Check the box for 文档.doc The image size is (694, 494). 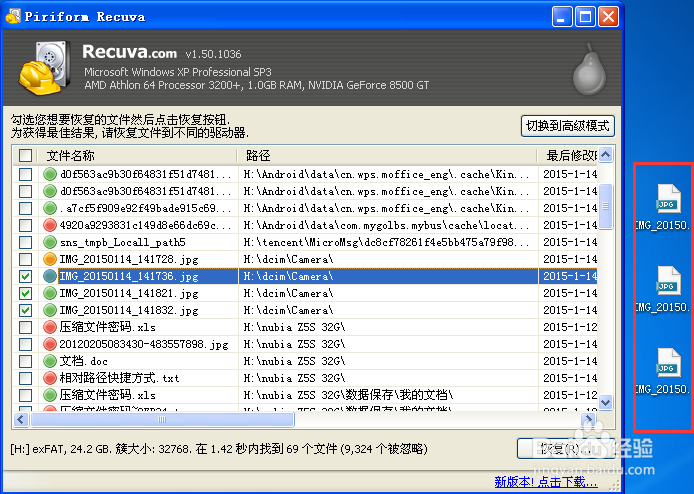pyautogui.click(x=25, y=361)
